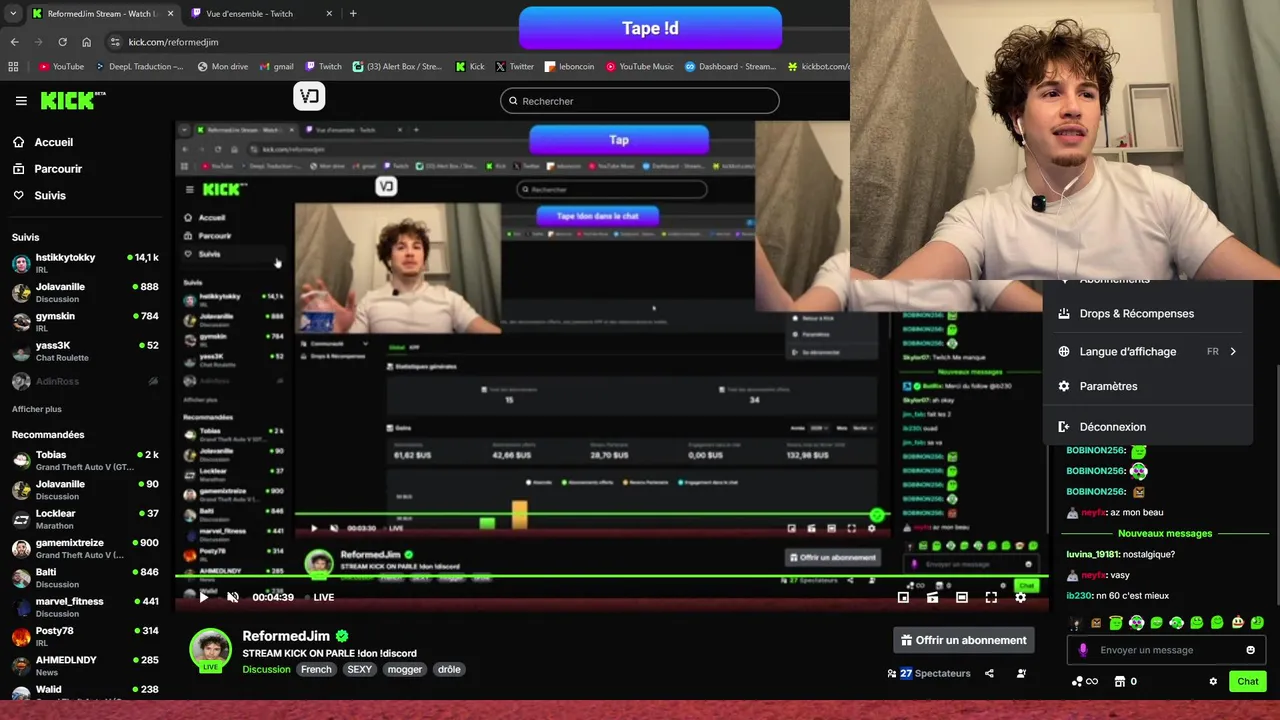Play the stream with the play button
Image resolution: width=1280 pixels, height=720 pixels.
pos(203,597)
